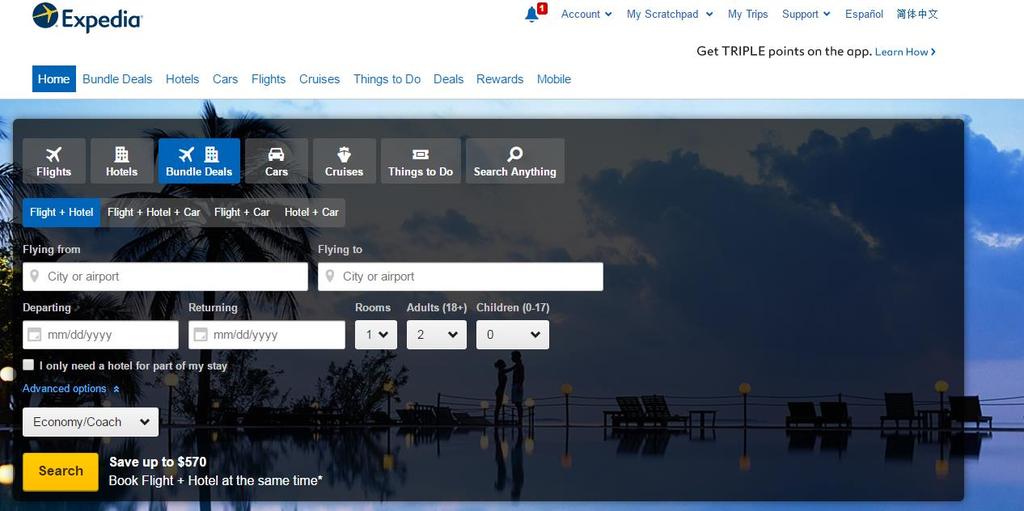Open Cars in the navigation bar
The image size is (1024, 511).
pos(225,79)
